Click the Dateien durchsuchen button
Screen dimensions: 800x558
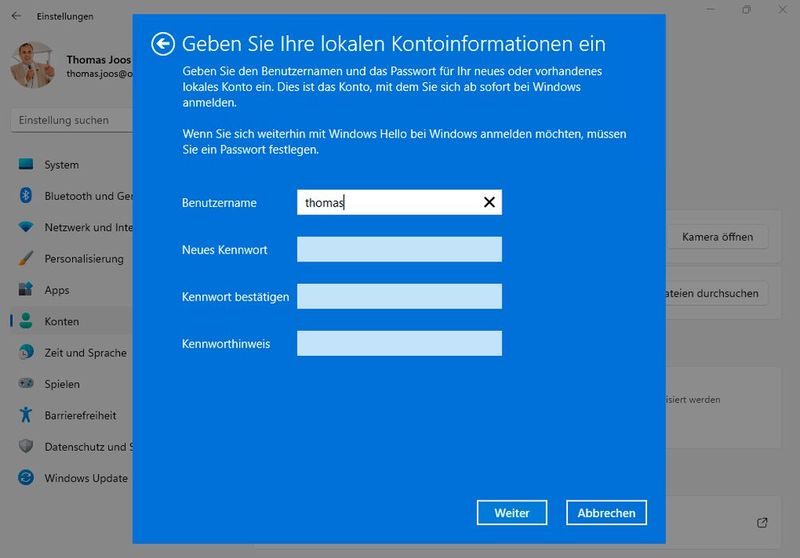click(716, 293)
